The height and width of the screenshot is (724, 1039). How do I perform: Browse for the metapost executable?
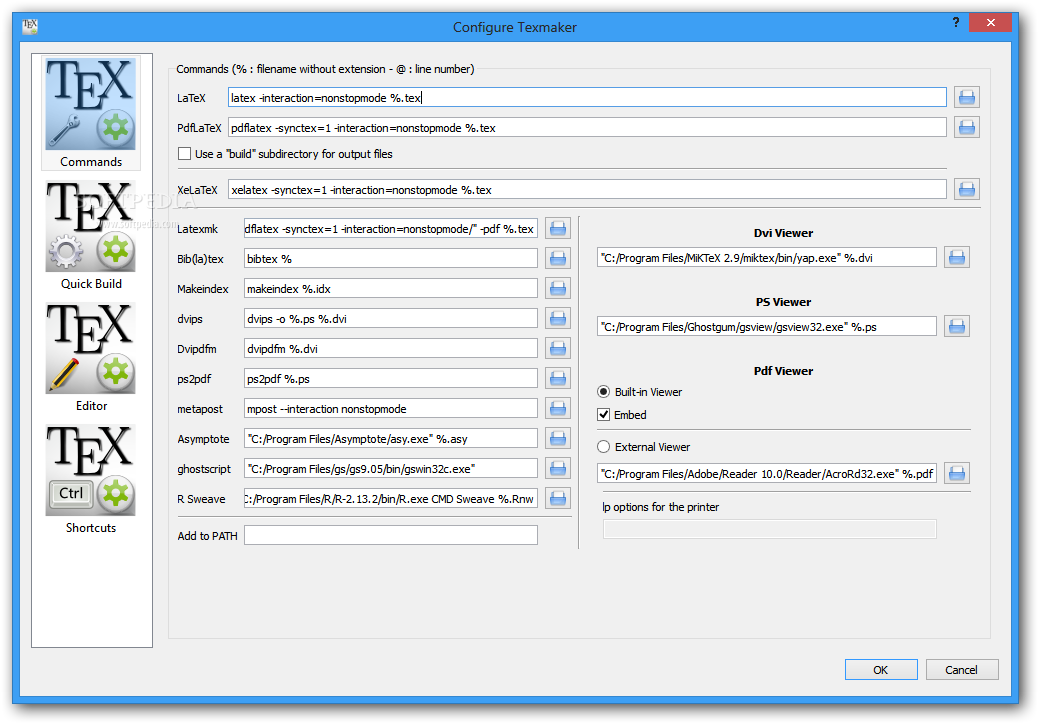click(558, 409)
